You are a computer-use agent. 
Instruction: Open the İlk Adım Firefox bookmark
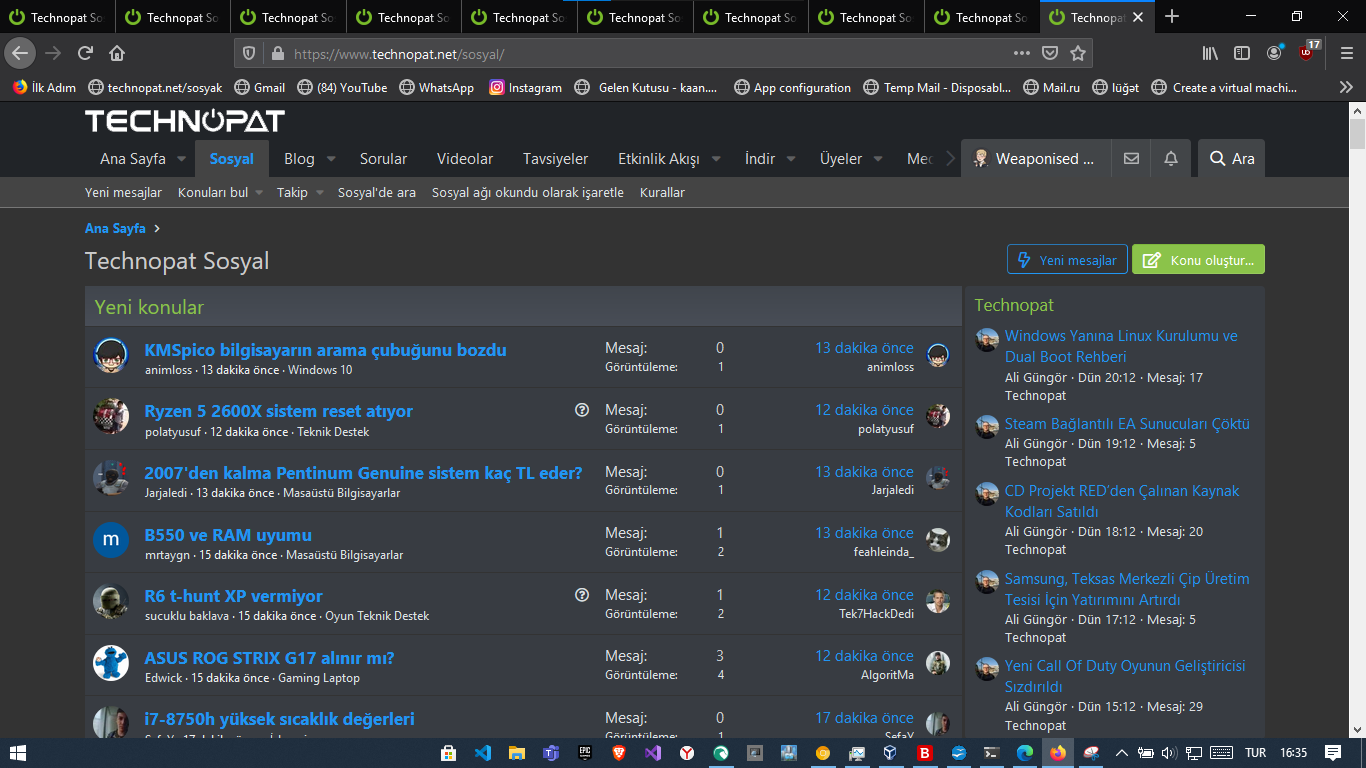44,87
